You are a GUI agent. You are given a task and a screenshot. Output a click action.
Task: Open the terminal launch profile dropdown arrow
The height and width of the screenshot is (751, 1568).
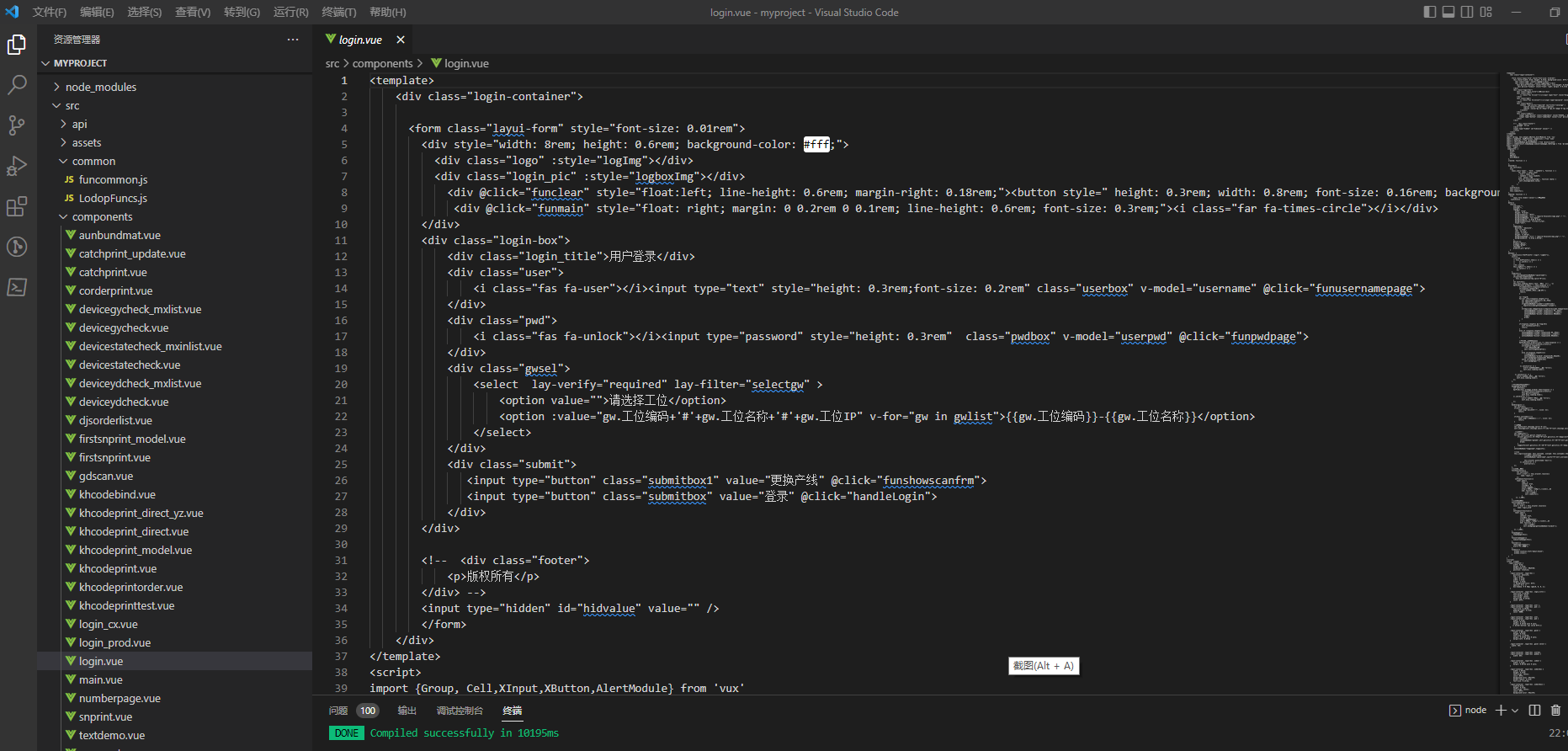coord(1515,711)
